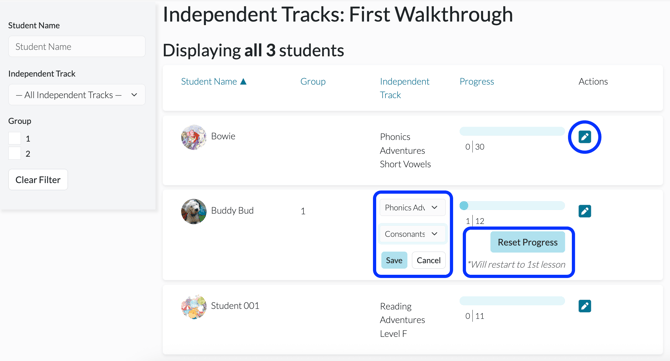The width and height of the screenshot is (670, 361).
Task: Sort by the Progress column header
Action: [x=476, y=82]
